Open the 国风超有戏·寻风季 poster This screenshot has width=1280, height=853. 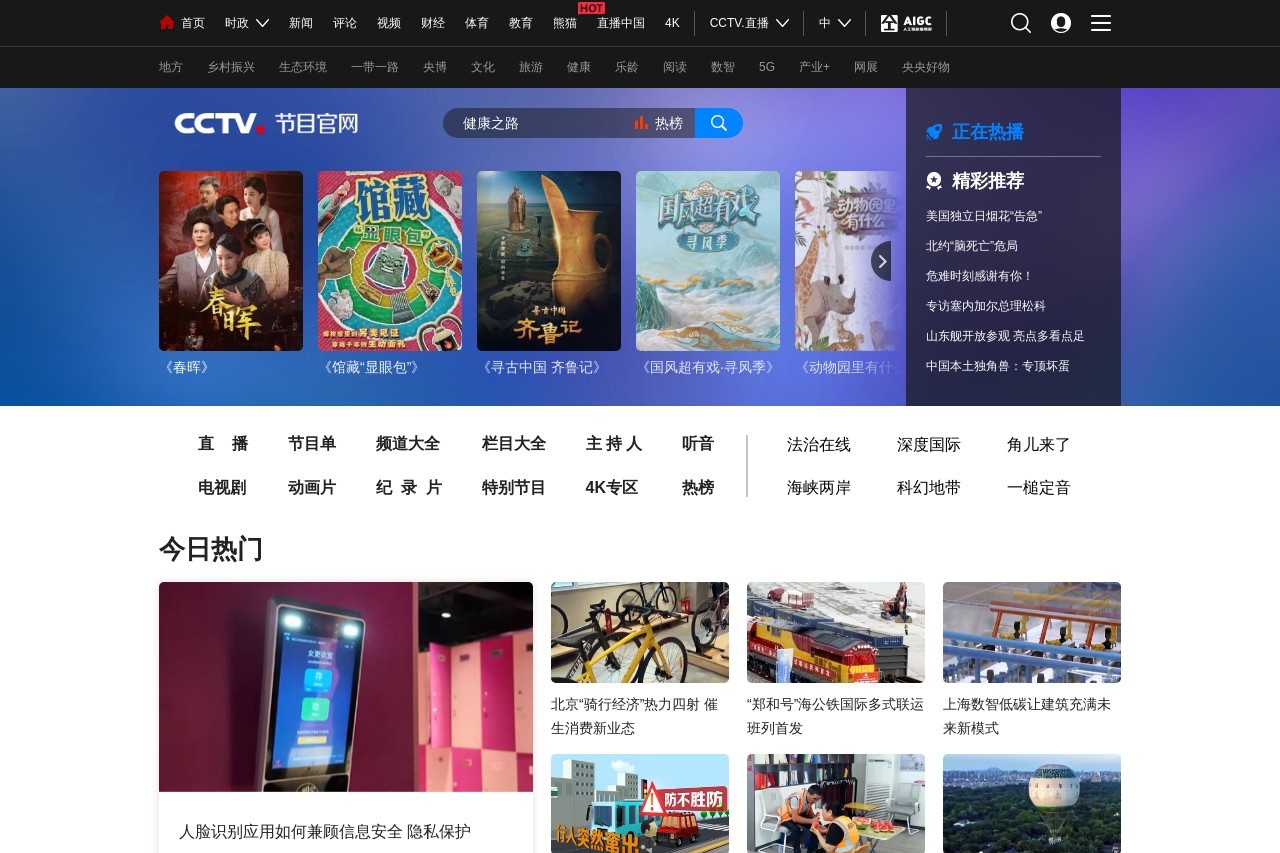pos(708,261)
